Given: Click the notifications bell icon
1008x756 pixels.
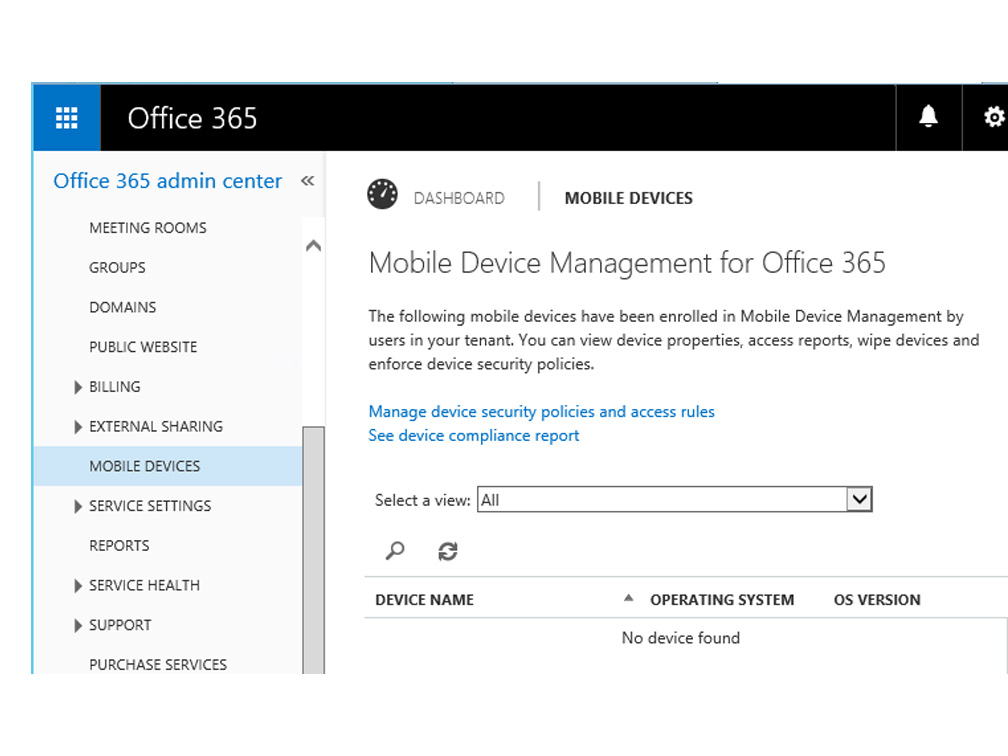Looking at the screenshot, I should 928,118.
